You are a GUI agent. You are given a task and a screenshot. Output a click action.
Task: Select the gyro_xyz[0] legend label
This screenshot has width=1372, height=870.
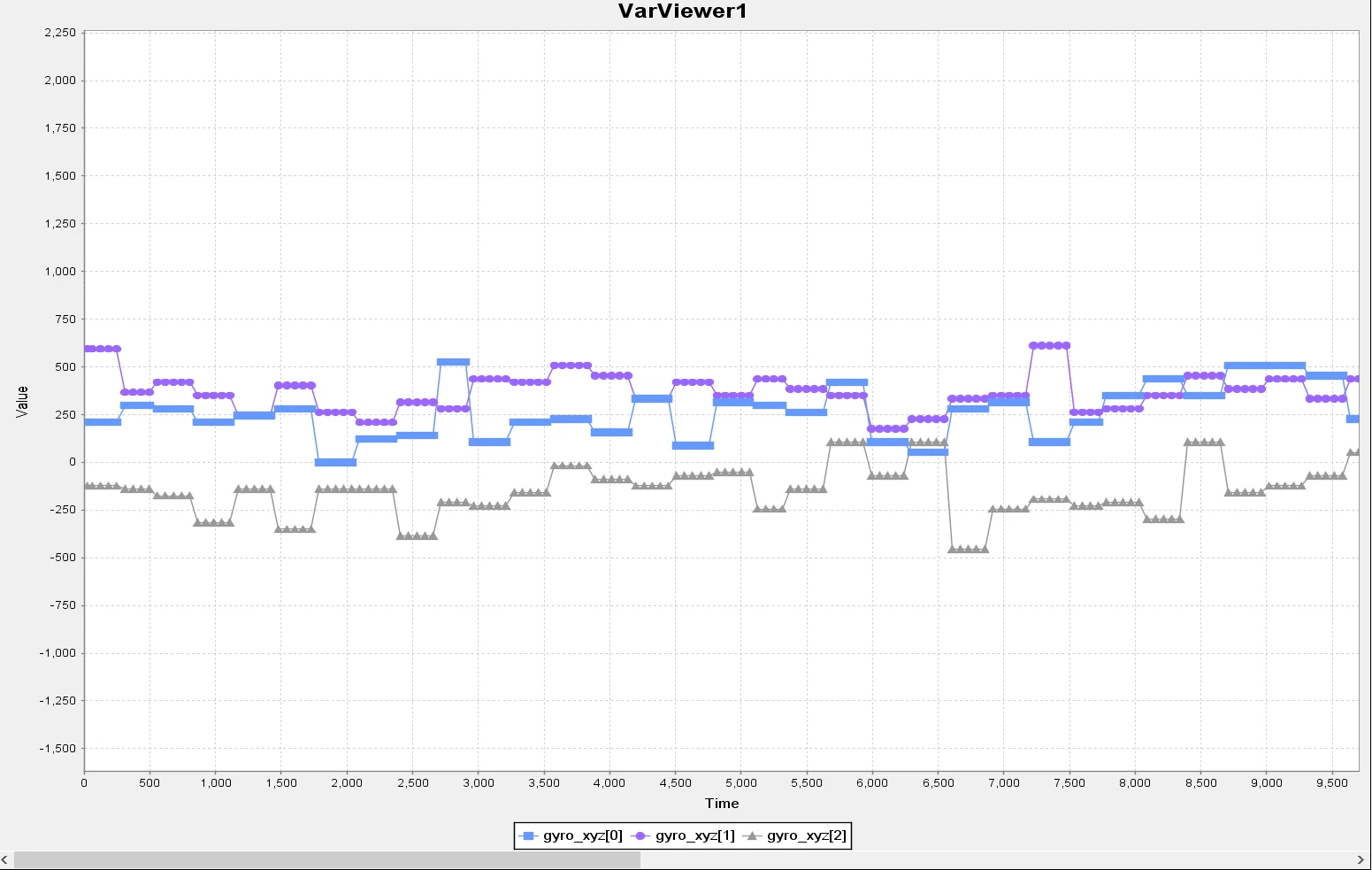point(583,835)
